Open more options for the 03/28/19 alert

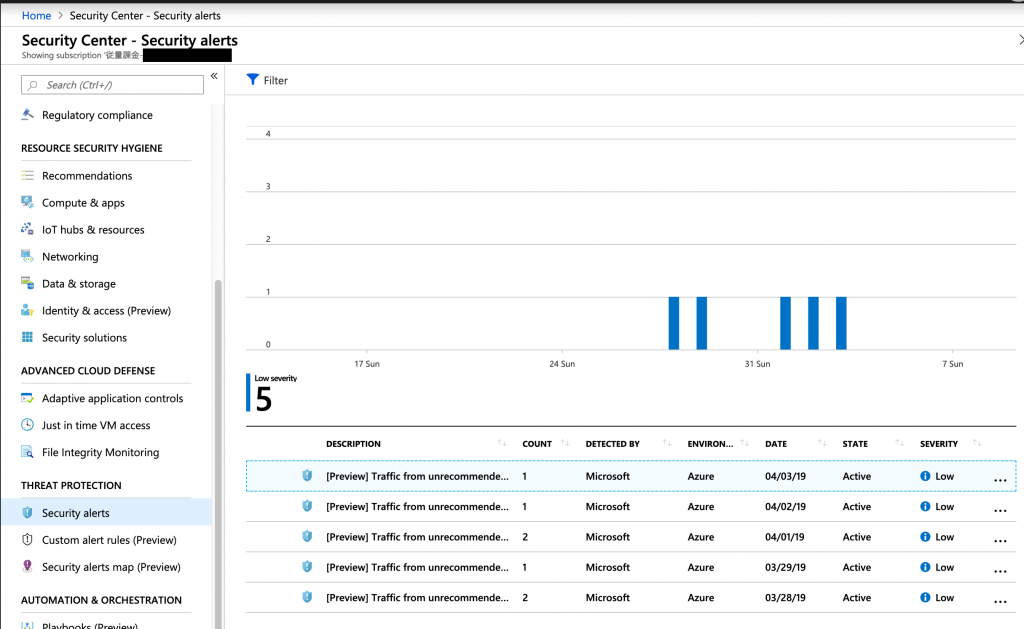click(1000, 601)
